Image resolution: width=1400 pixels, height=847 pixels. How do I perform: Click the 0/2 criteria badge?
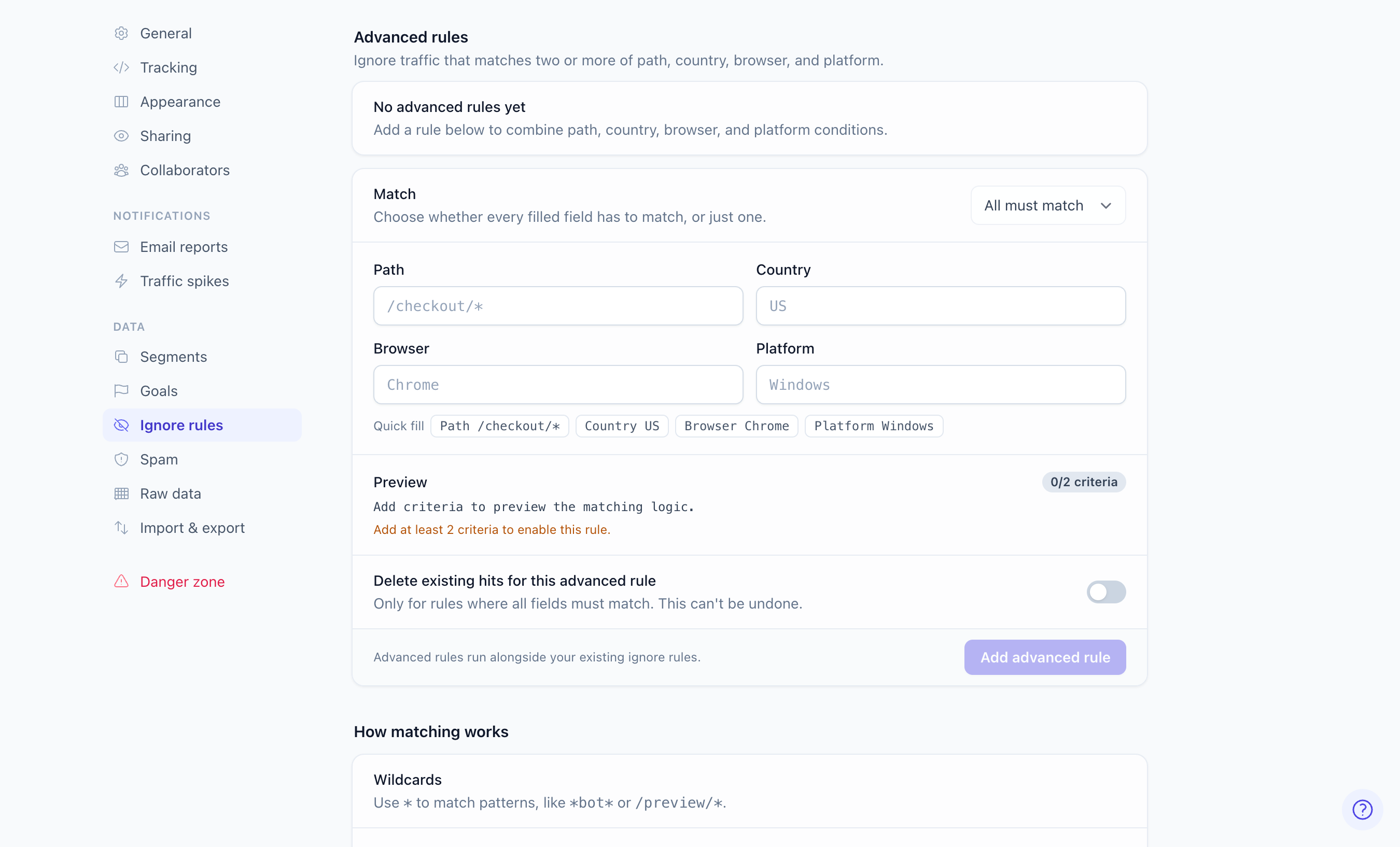click(1083, 482)
